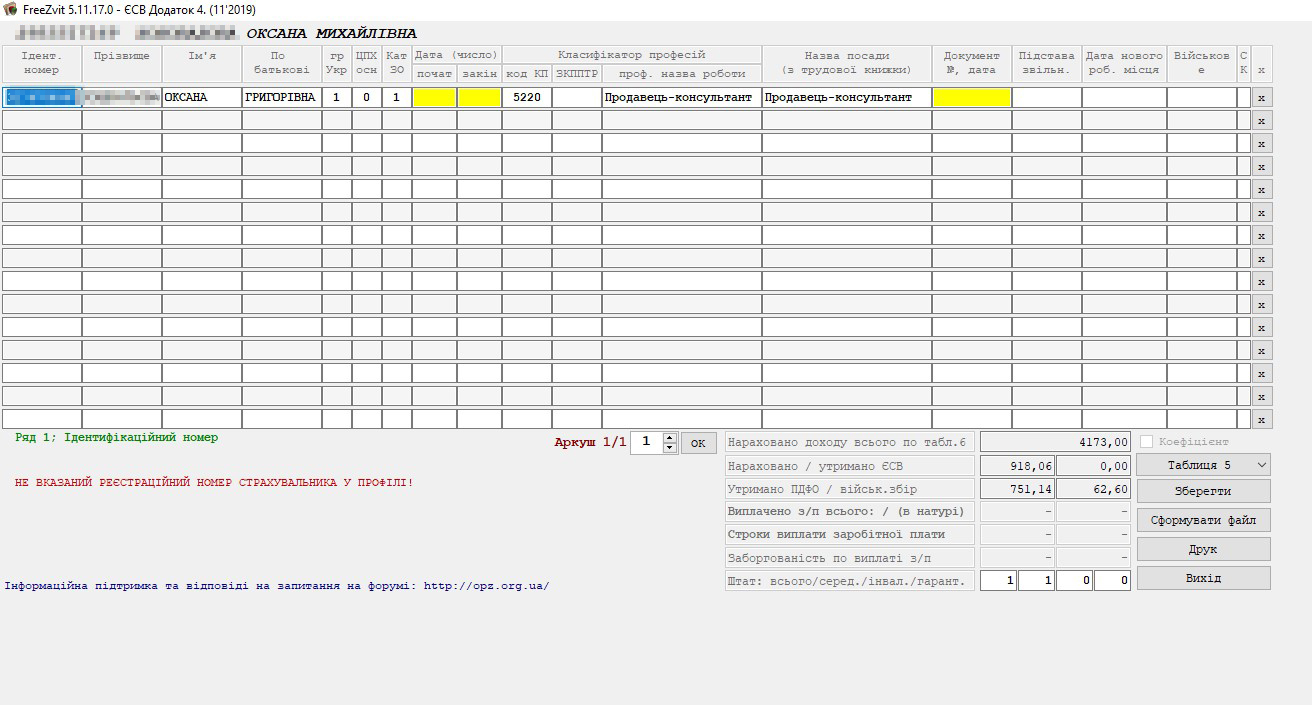Image resolution: width=1312 pixels, height=705 pixels.
Task: Click the Сформувати файл button
Action: point(1203,520)
